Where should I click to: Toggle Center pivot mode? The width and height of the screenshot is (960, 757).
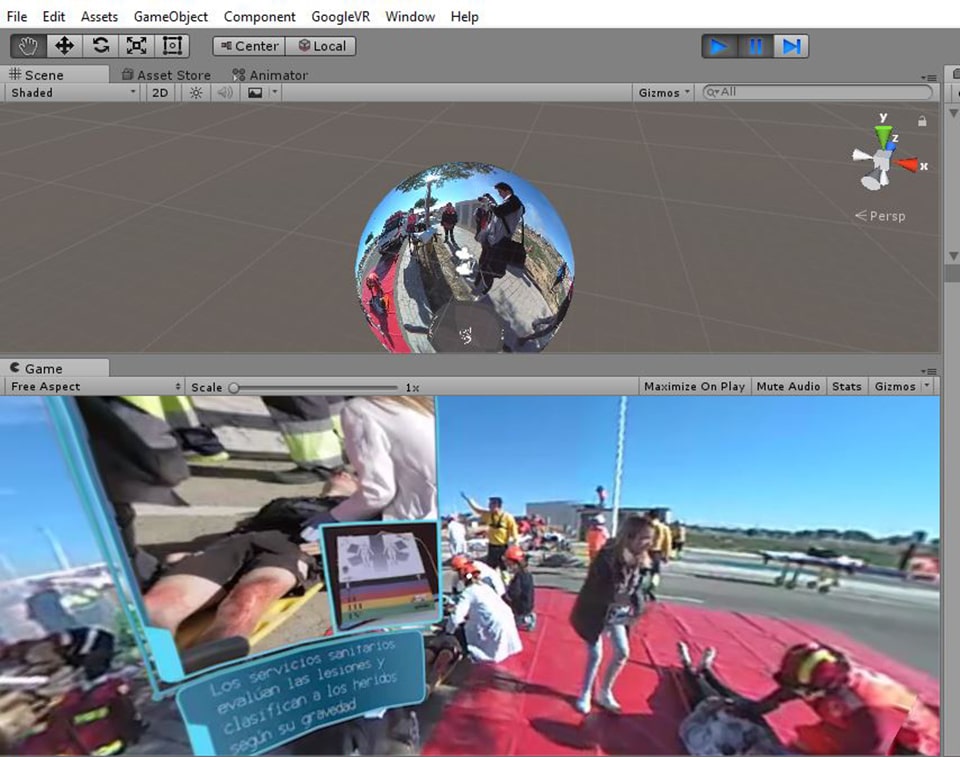pyautogui.click(x=247, y=45)
